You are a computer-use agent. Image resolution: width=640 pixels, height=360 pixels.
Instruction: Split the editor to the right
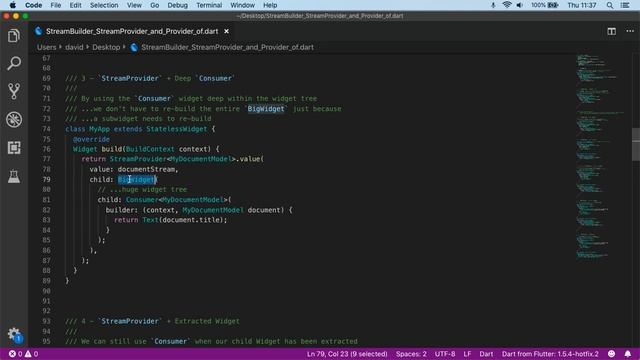[611, 31]
